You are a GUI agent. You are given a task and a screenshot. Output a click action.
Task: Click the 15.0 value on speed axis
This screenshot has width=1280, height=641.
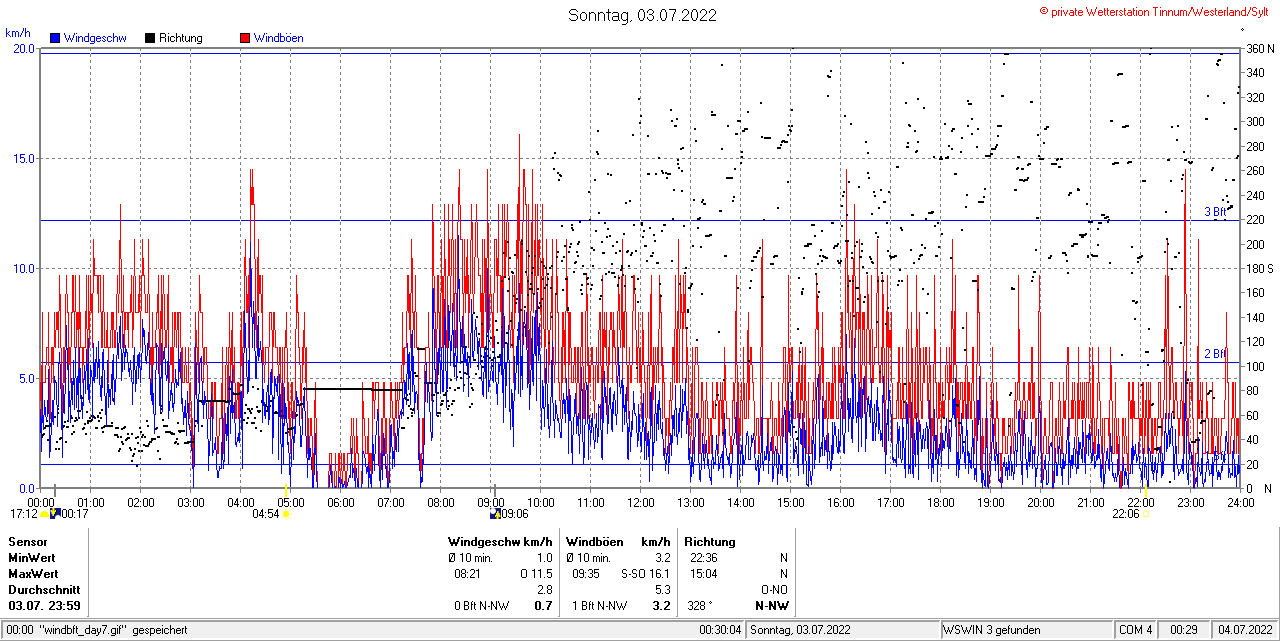(23, 158)
